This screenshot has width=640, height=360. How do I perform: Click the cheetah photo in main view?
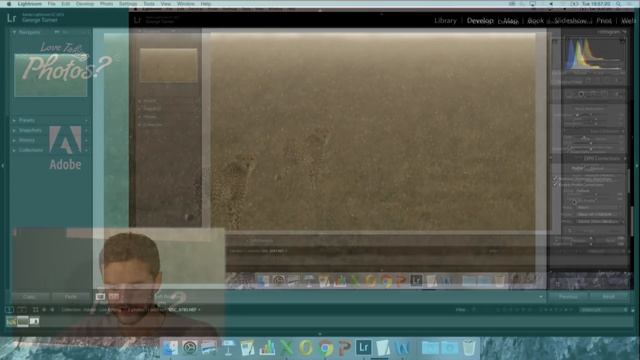pos(373,131)
